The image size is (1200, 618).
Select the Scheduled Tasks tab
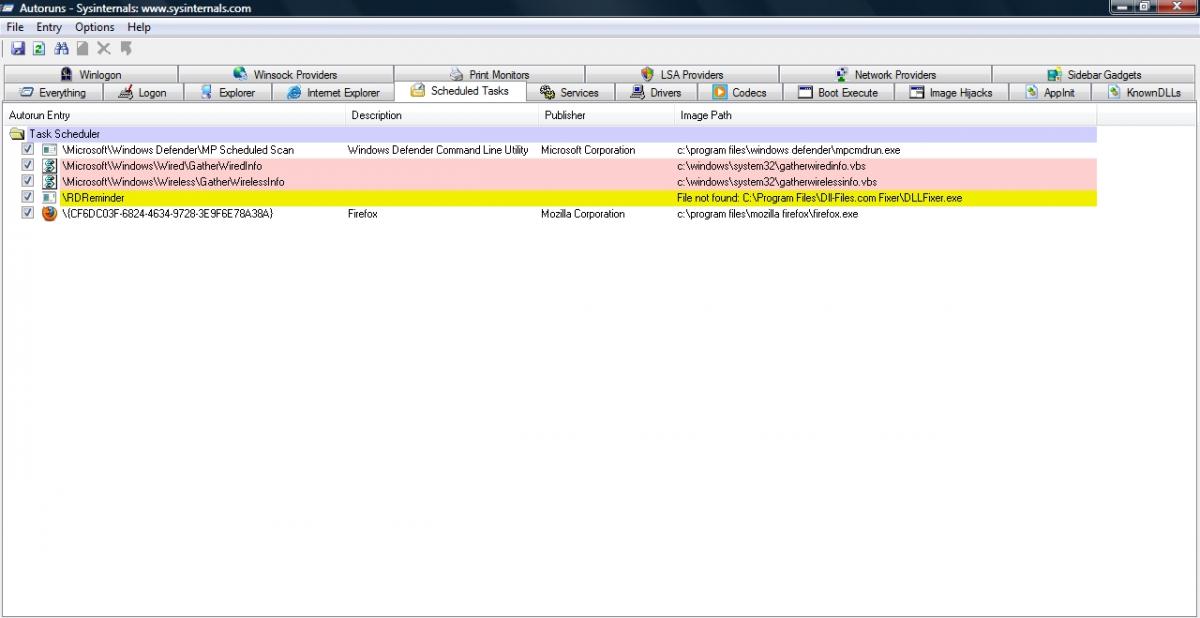click(460, 91)
